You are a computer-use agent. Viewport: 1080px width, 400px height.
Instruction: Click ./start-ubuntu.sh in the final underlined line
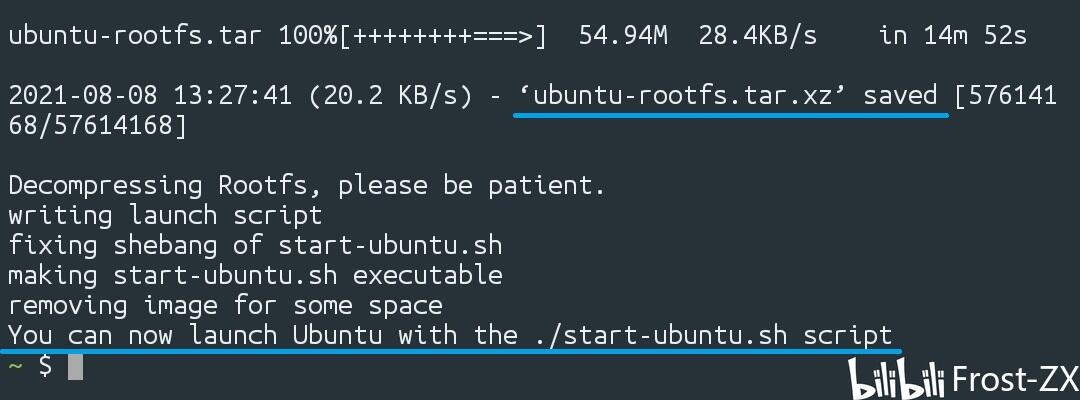click(x=660, y=335)
